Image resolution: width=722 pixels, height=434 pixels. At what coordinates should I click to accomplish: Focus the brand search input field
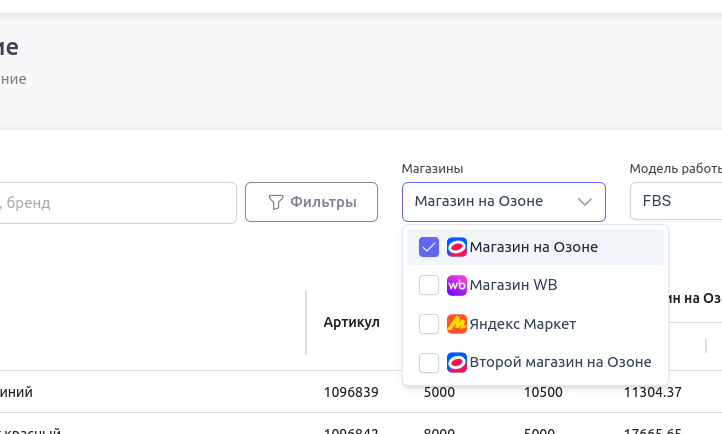coord(117,203)
